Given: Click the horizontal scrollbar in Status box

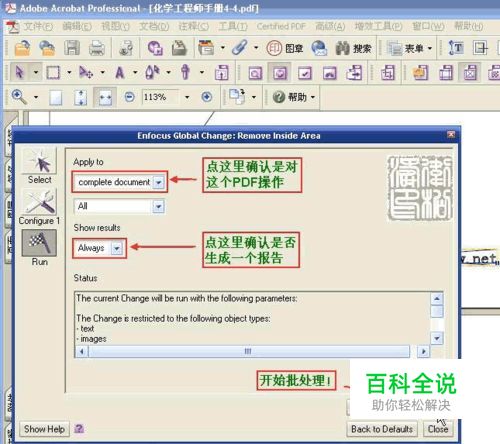Looking at the screenshot, I should point(248,351).
